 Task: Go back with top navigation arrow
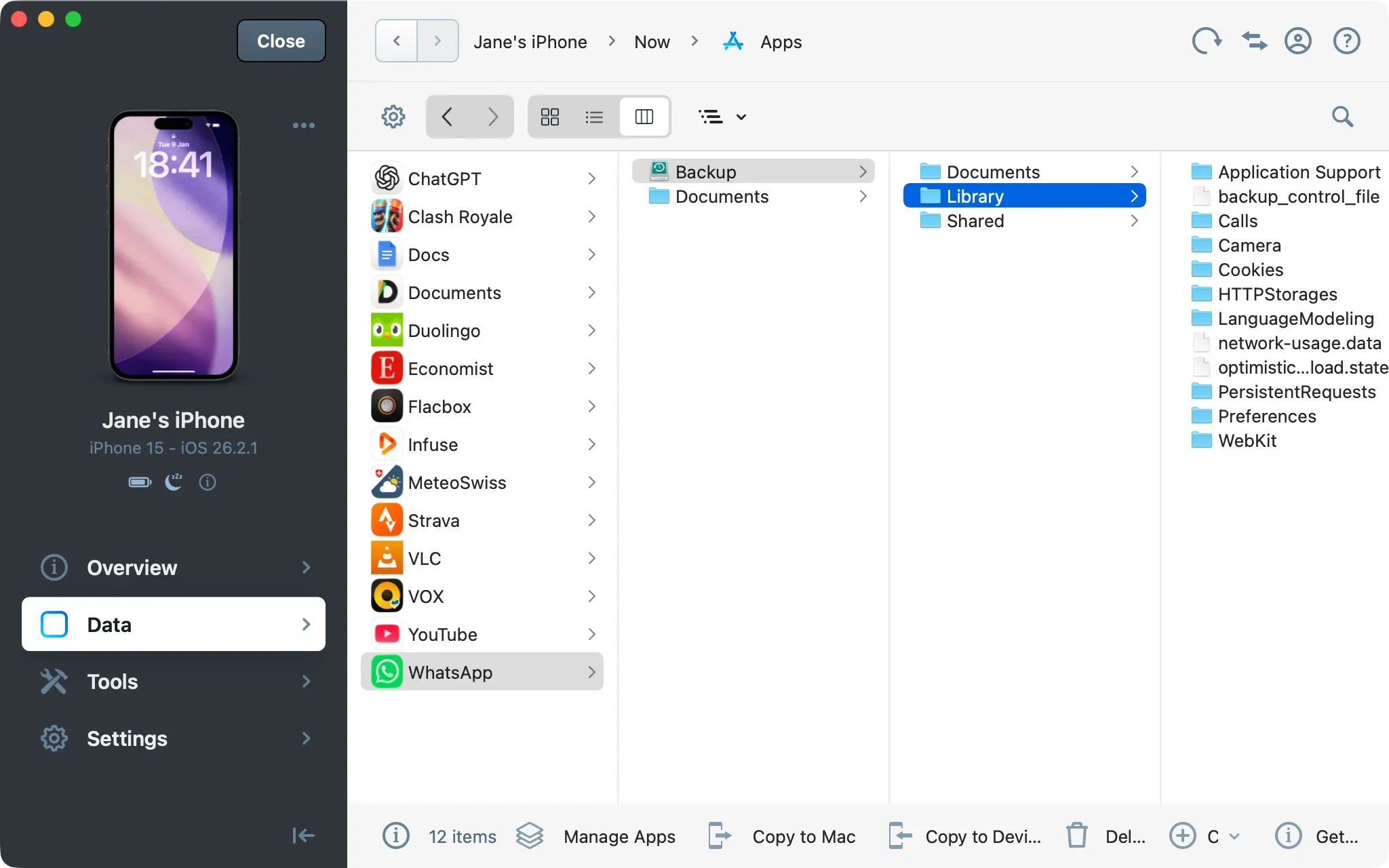(x=397, y=41)
